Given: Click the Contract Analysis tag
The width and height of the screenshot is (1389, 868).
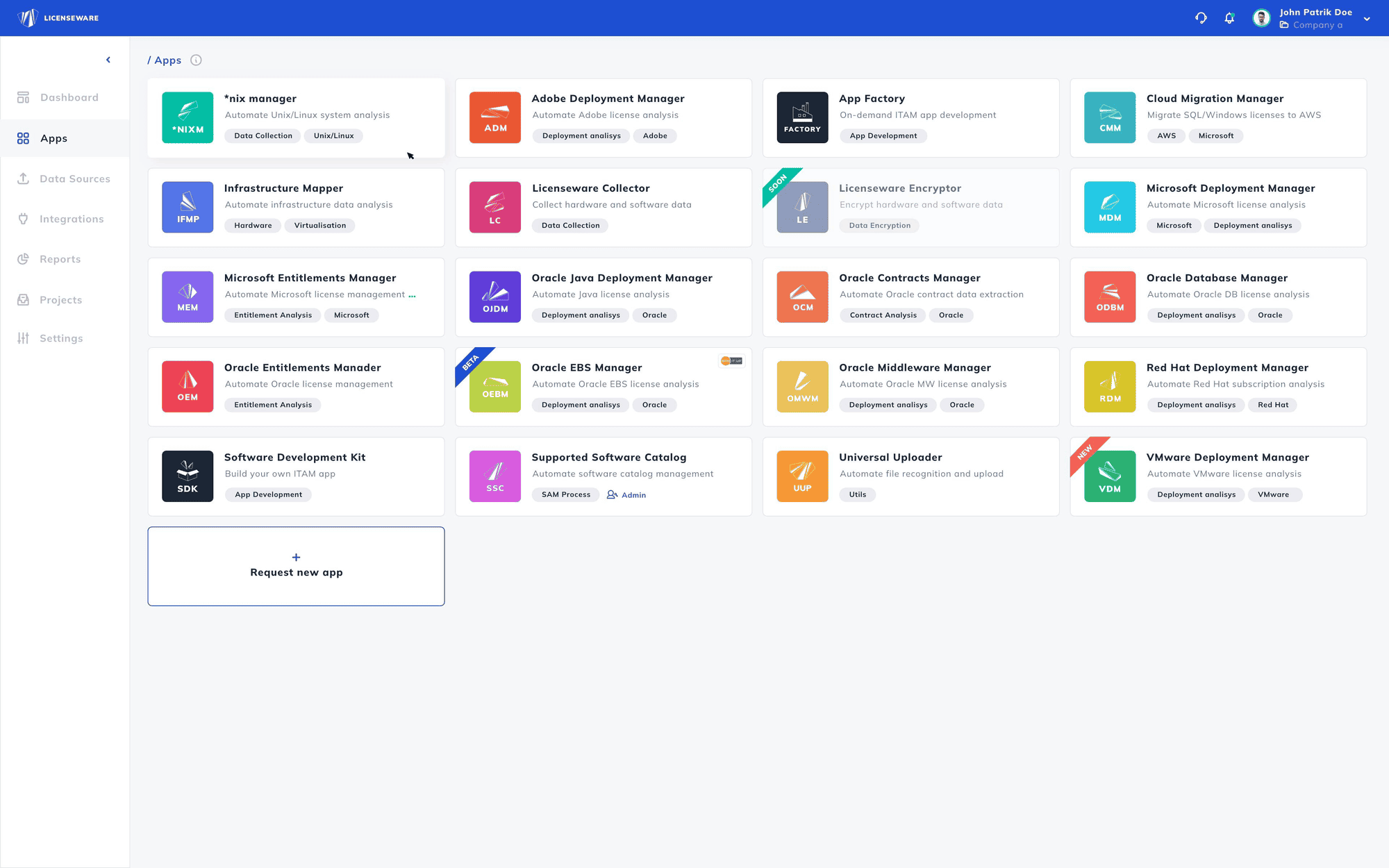Looking at the screenshot, I should [883, 315].
